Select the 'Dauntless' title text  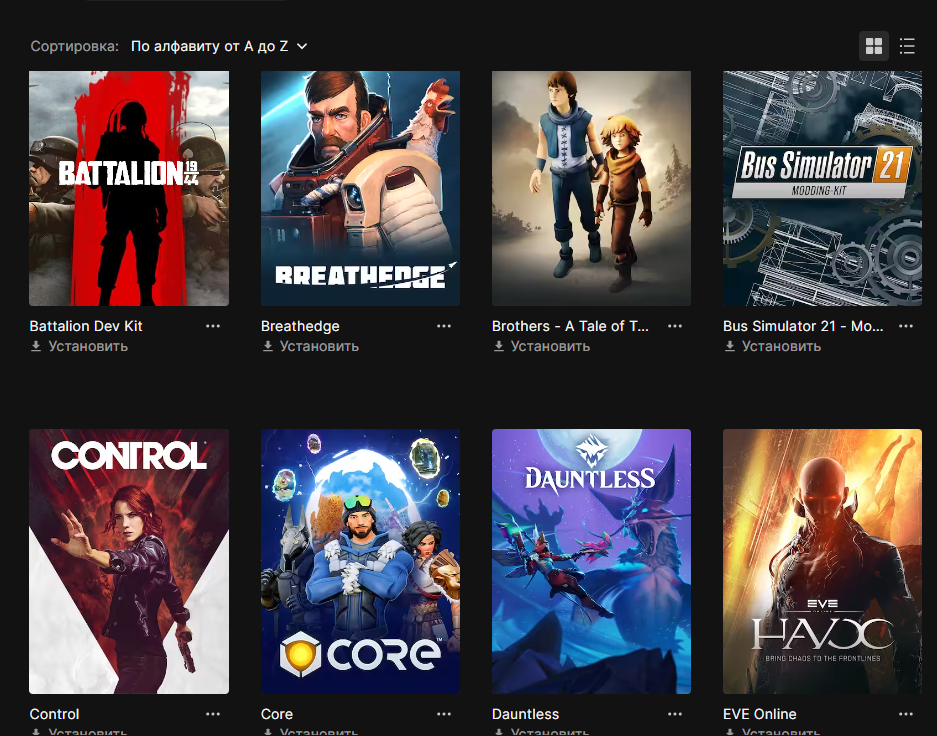click(x=525, y=714)
